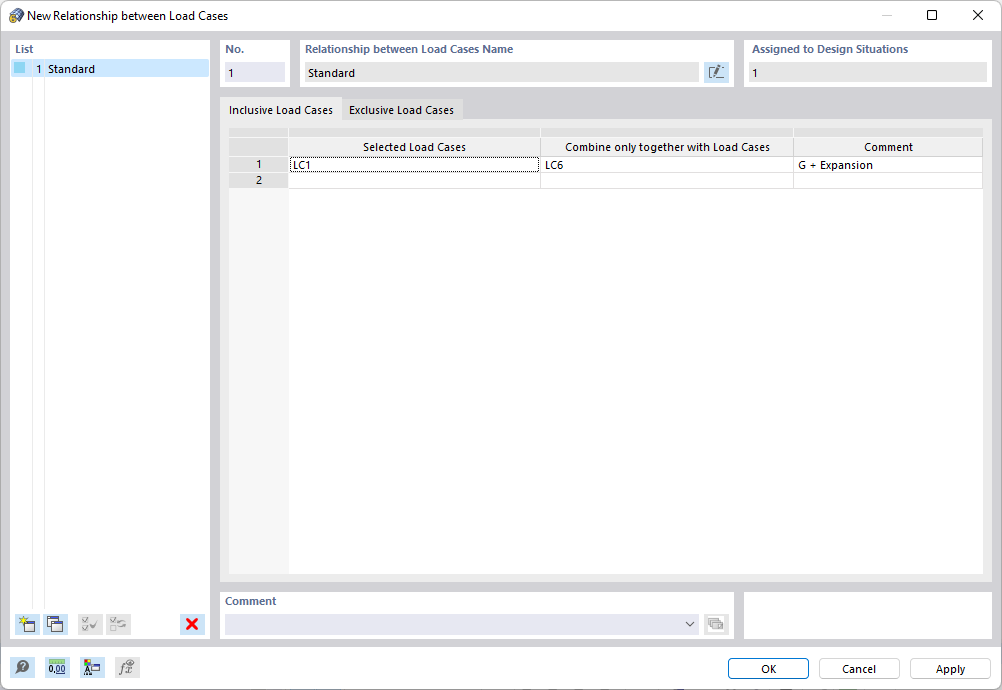Screen dimensions: 1002x690
Task: Delete the relationship with the red X icon
Action: coord(192,624)
